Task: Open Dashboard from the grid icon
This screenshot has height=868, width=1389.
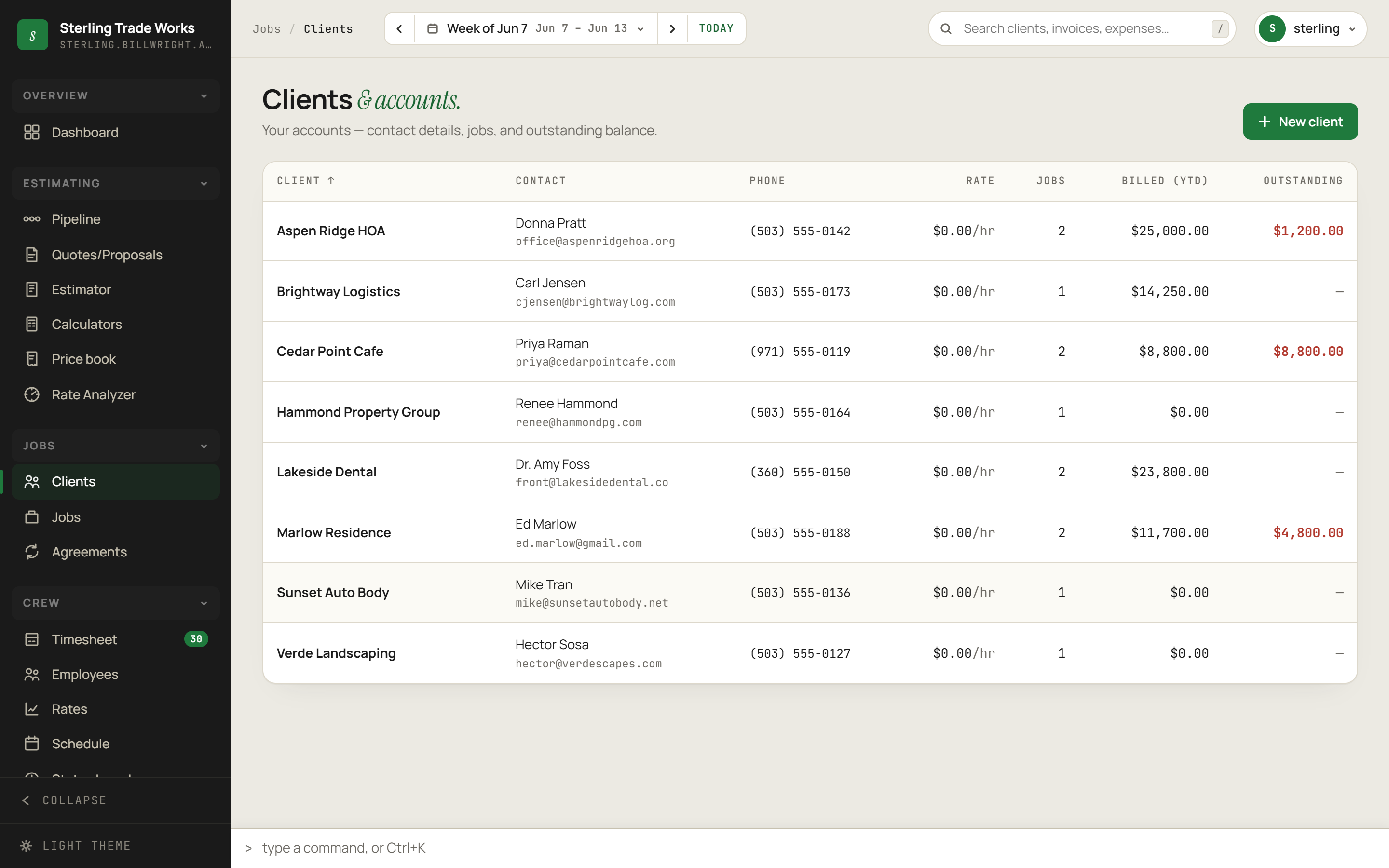Action: pos(31,132)
